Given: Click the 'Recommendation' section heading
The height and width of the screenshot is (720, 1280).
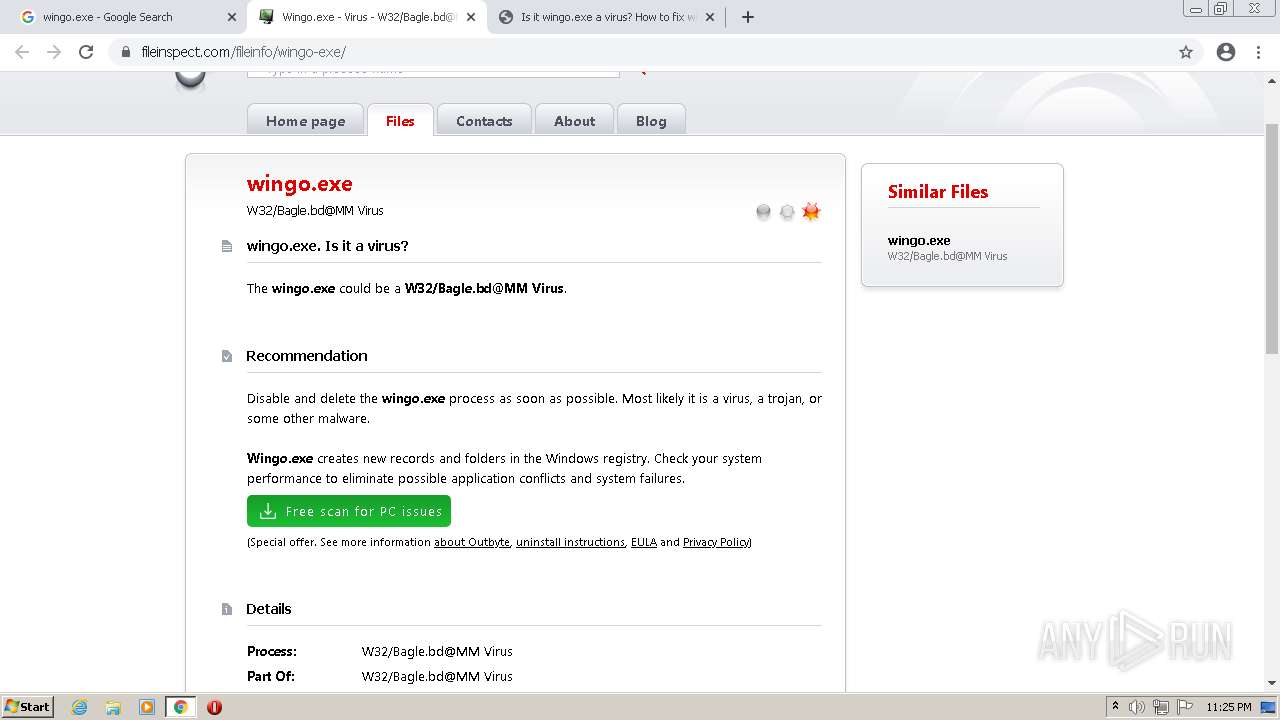Looking at the screenshot, I should click(x=307, y=356).
